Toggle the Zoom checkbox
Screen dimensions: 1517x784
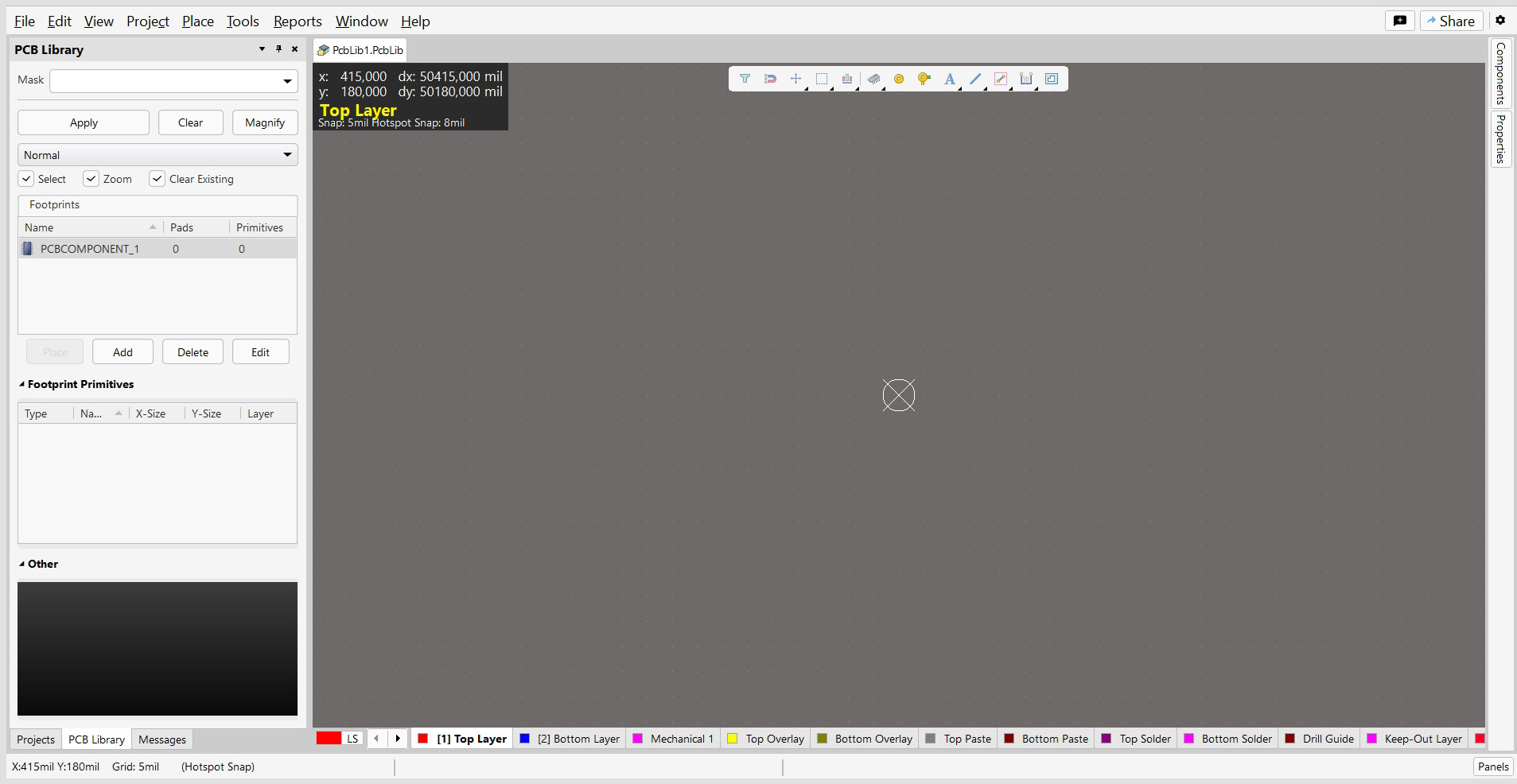(91, 179)
